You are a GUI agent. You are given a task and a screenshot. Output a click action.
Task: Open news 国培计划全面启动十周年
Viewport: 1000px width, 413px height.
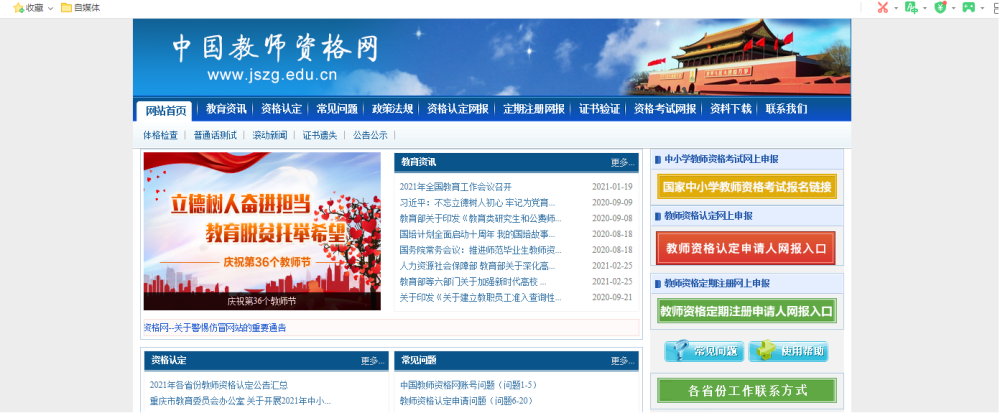(477, 234)
